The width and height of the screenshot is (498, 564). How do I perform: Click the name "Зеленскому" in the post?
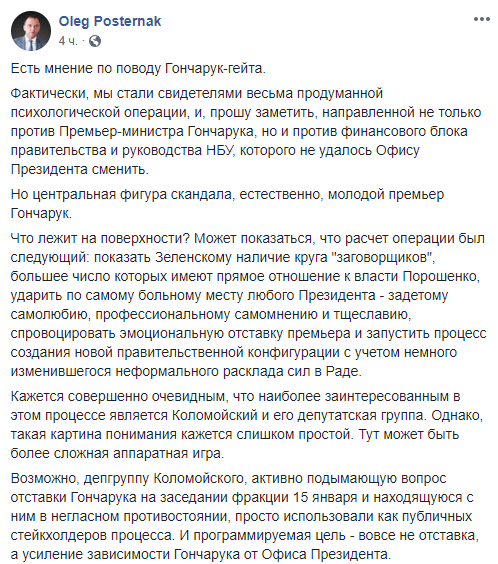194,258
